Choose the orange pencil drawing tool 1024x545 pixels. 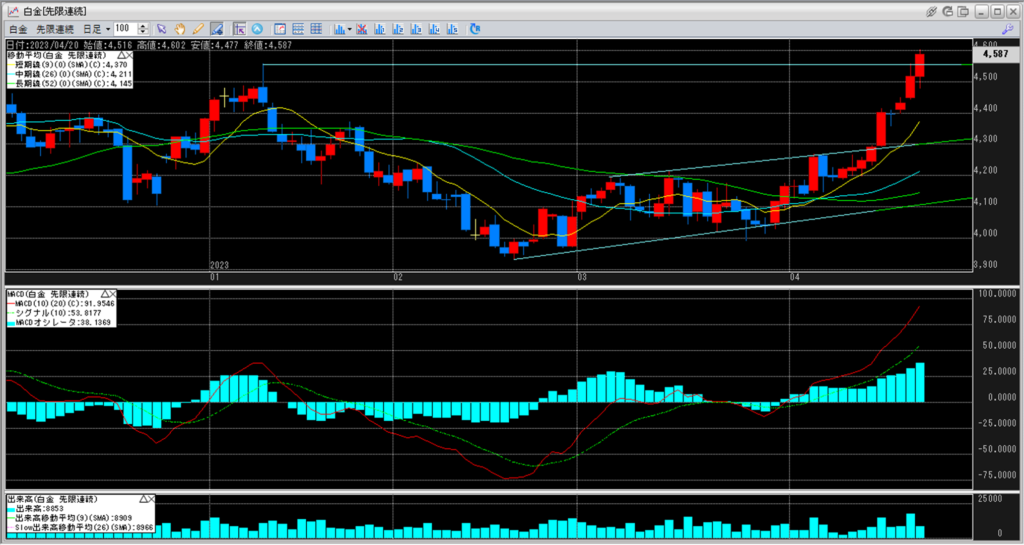click(197, 29)
